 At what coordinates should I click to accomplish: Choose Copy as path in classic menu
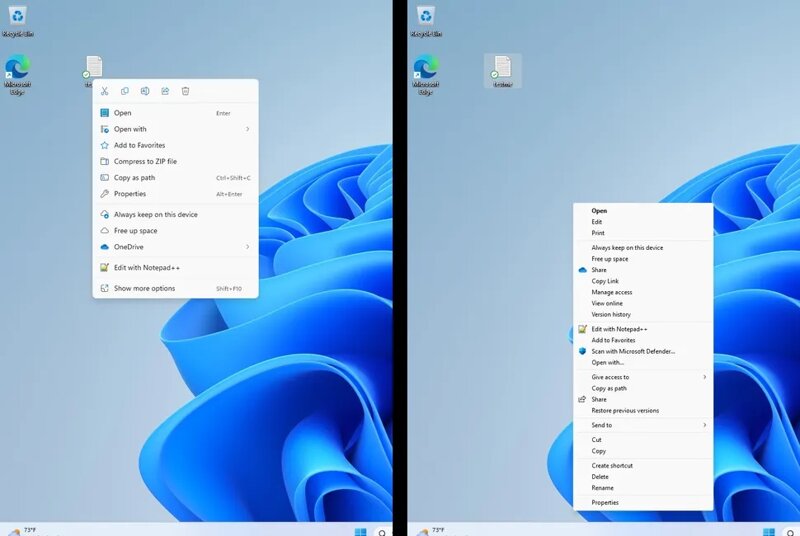click(643, 388)
